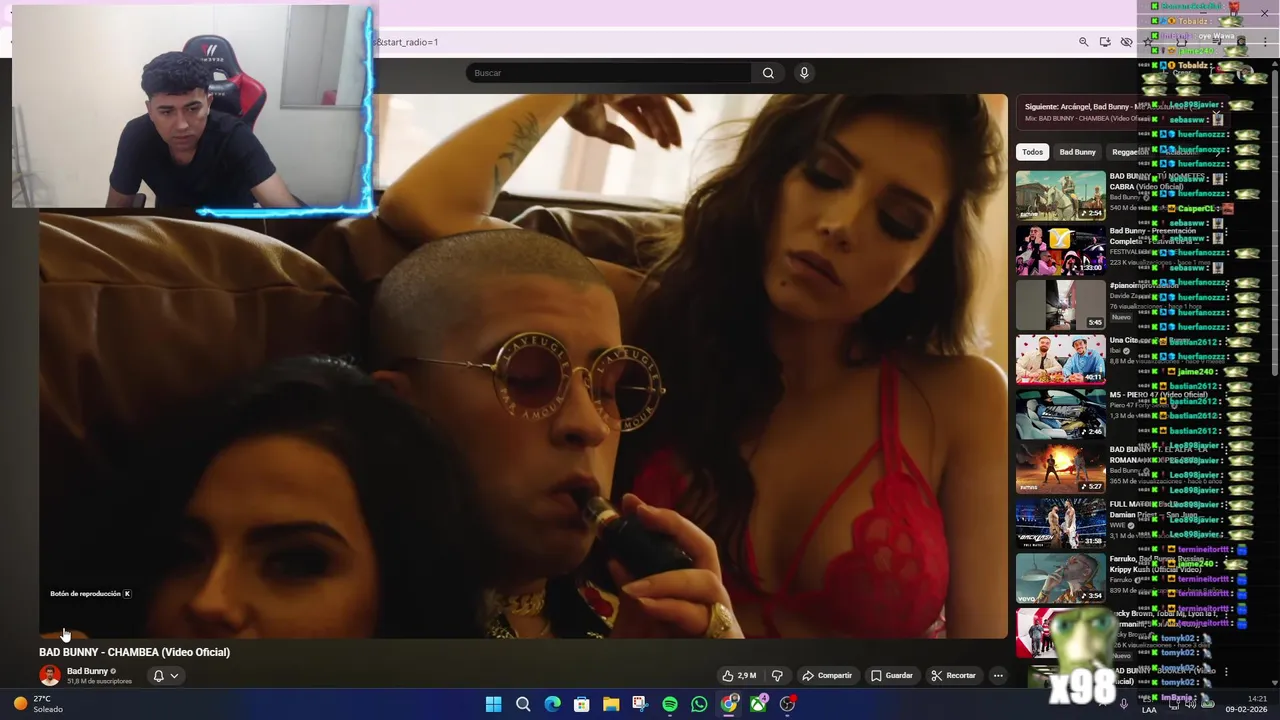The image size is (1280, 720).
Task: Open the 40:11 Una Cita video thumbnail
Action: click(x=1061, y=359)
